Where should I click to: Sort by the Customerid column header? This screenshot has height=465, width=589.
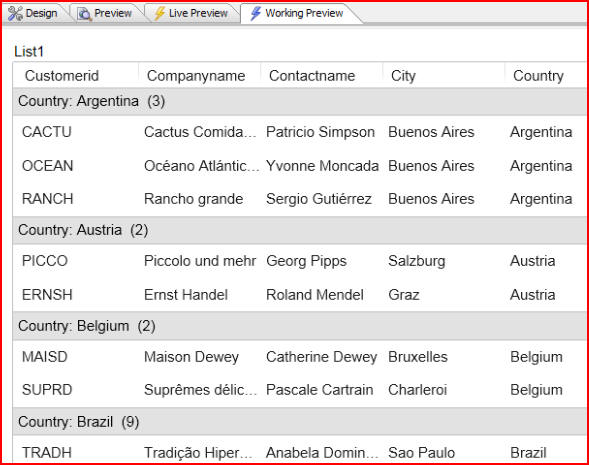[x=76, y=75]
